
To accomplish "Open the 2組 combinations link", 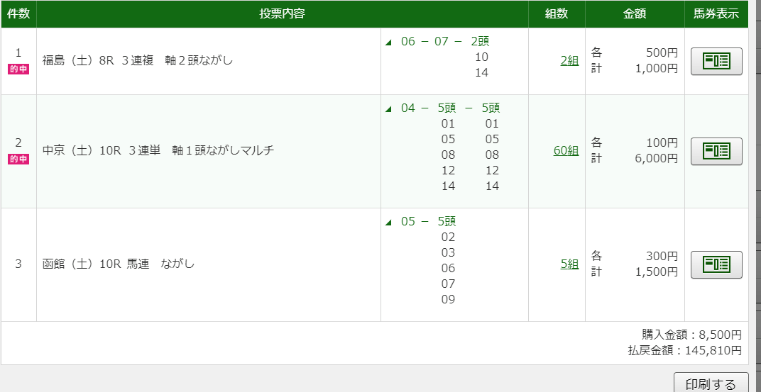I will coord(569,61).
